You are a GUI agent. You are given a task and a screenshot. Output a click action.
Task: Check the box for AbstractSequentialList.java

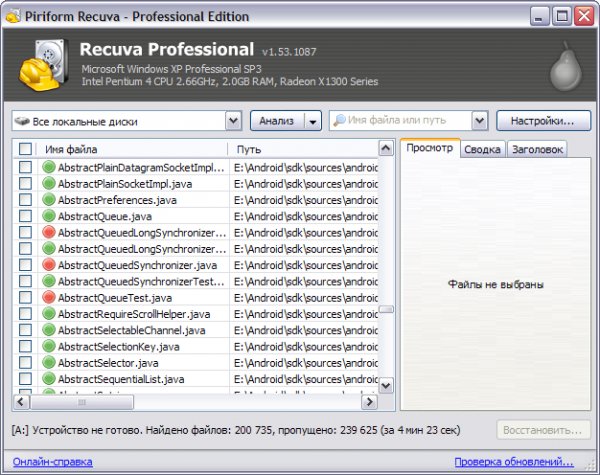point(25,379)
